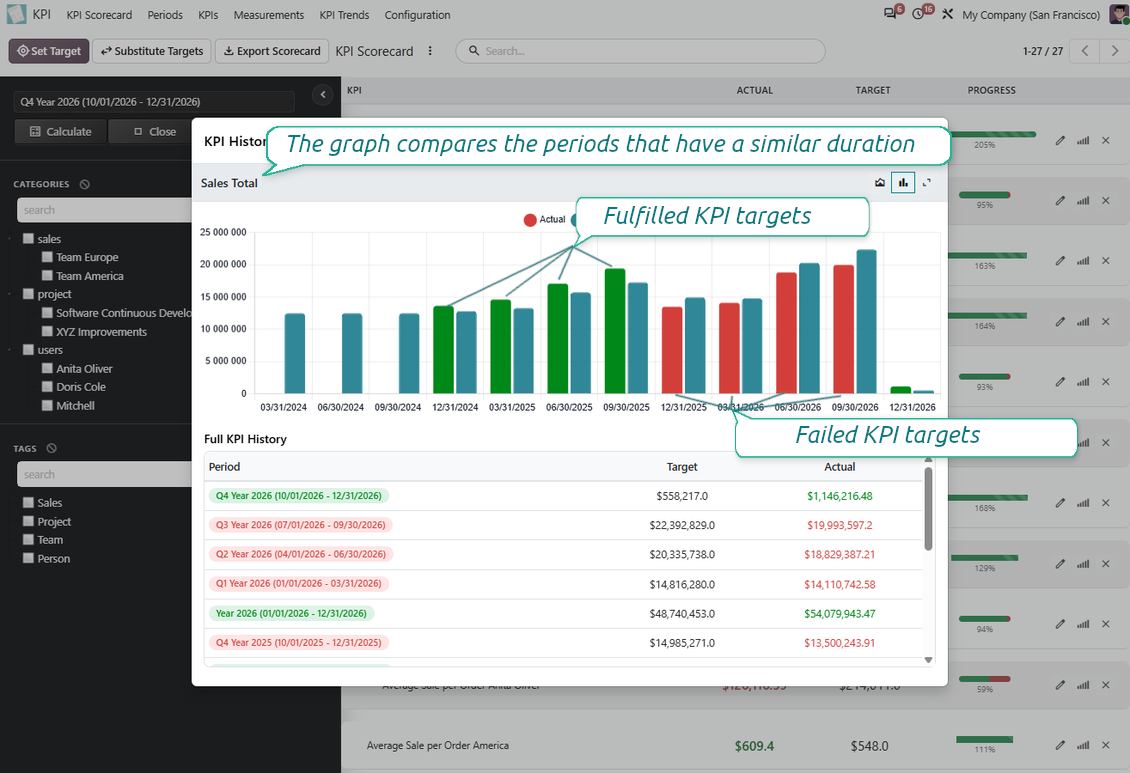The width and height of the screenshot is (1130, 773).
Task: Click pencil edit icon in 93% row
Action: point(1060,382)
